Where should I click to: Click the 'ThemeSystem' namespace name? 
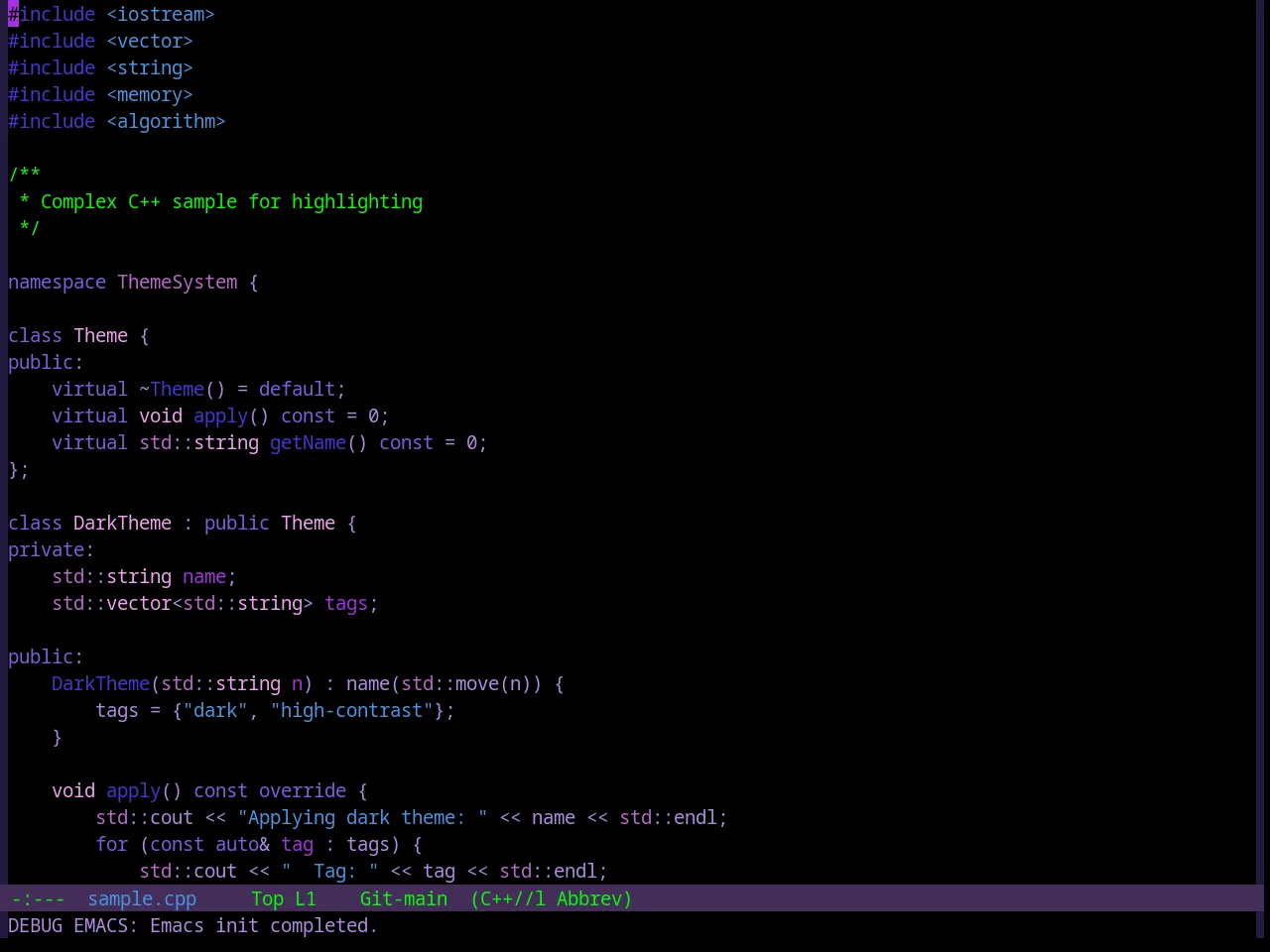click(x=178, y=282)
